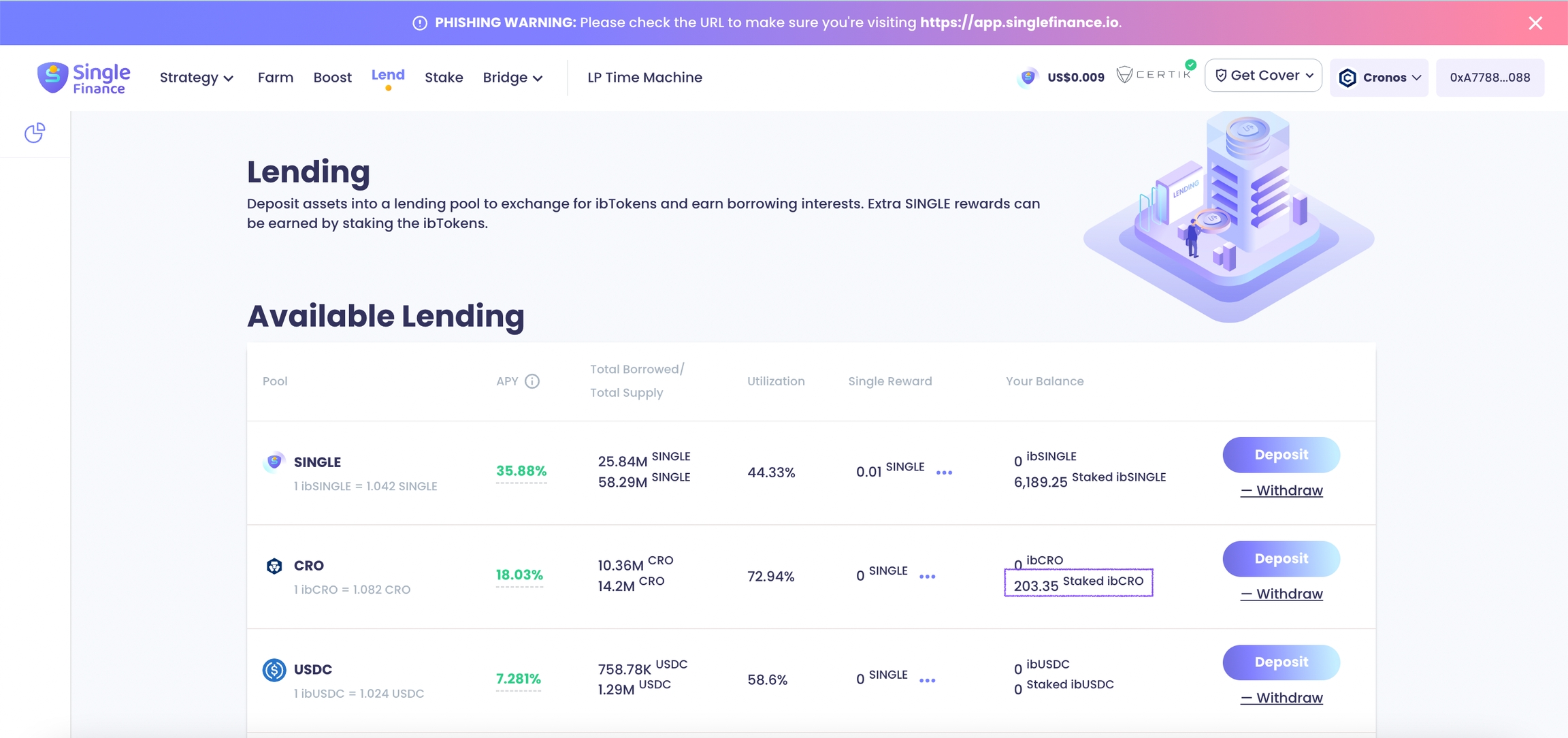Open the portfolio pie chart sidebar icon

click(x=35, y=133)
